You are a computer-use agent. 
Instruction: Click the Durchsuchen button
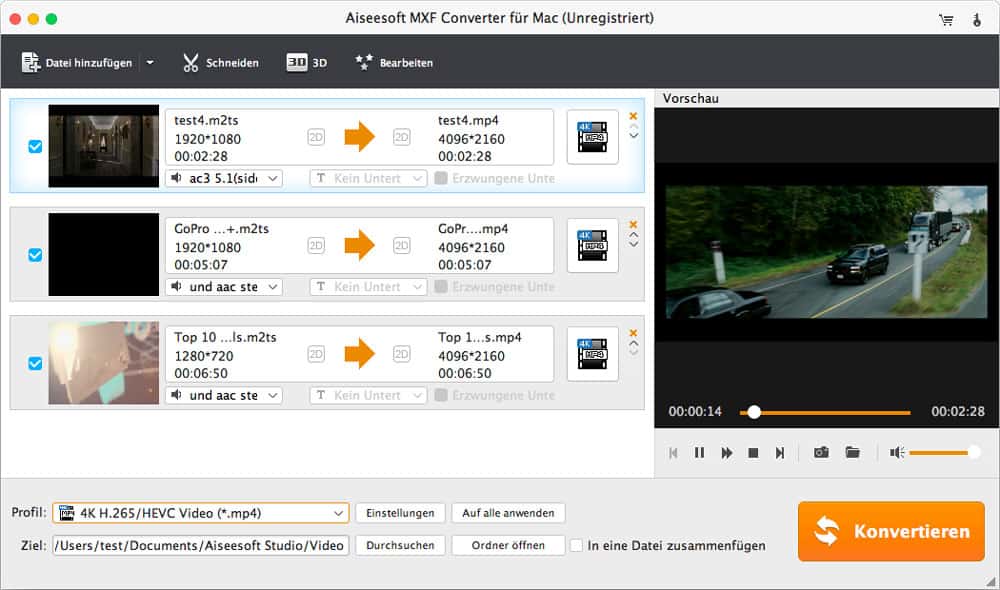400,545
